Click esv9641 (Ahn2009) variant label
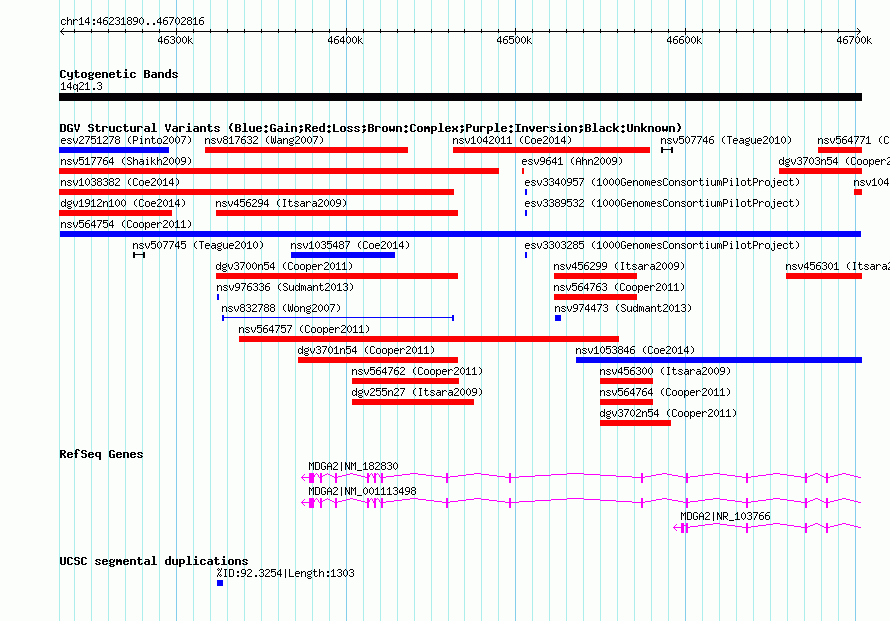This screenshot has height=621, width=890. click(x=572, y=161)
